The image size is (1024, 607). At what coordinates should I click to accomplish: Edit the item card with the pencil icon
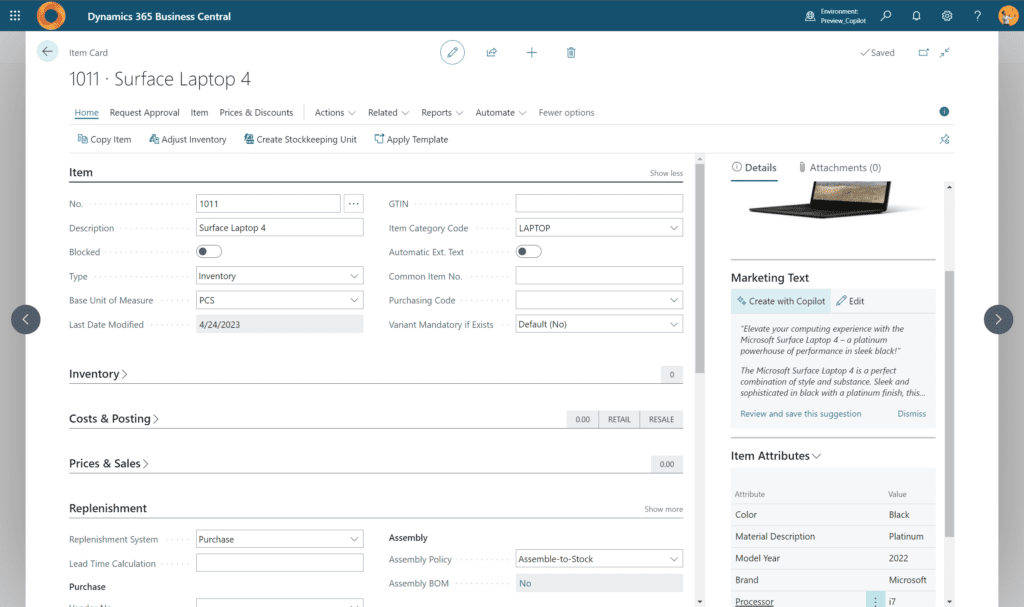click(452, 52)
